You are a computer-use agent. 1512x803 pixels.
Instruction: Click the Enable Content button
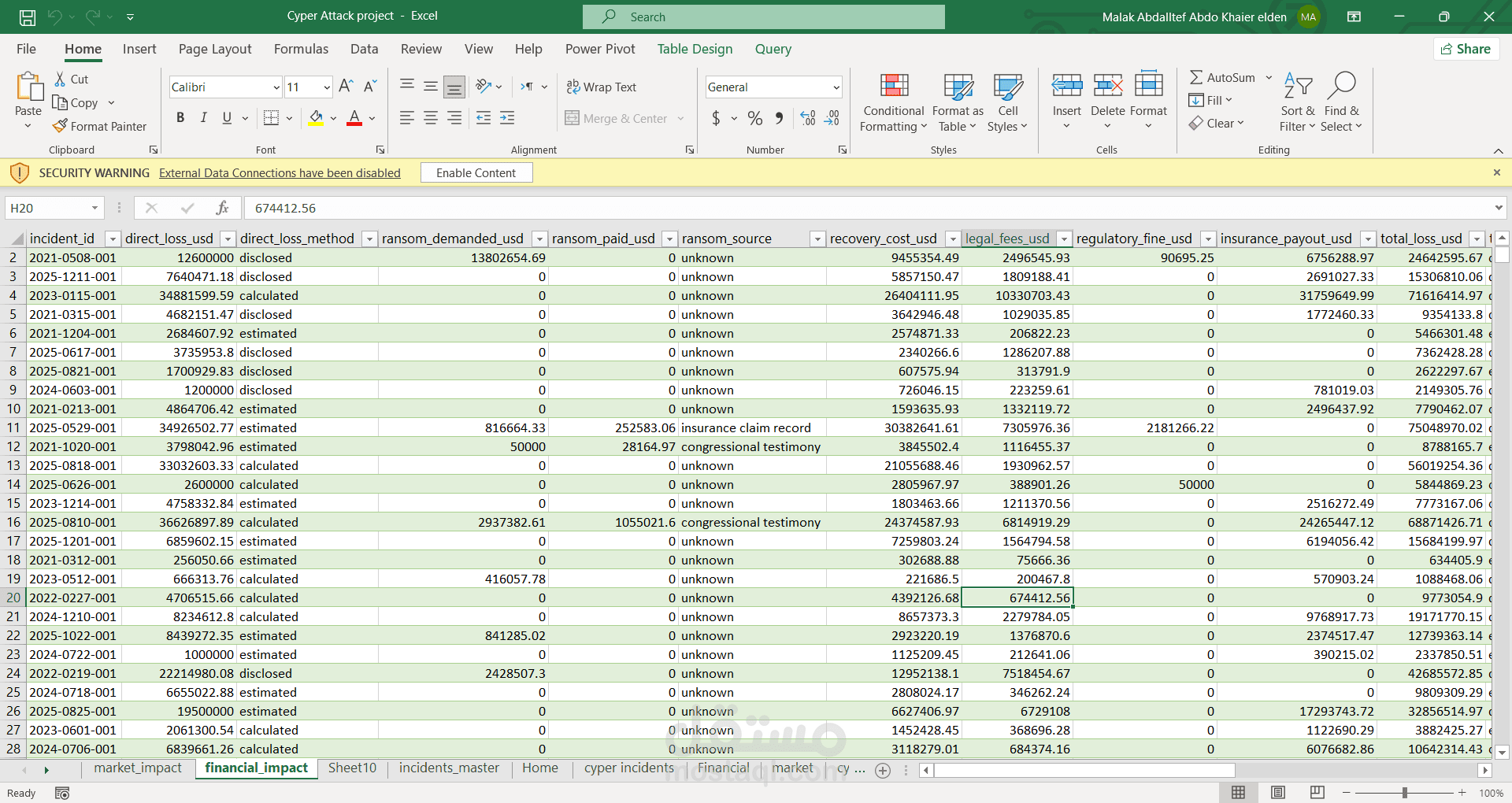click(476, 172)
